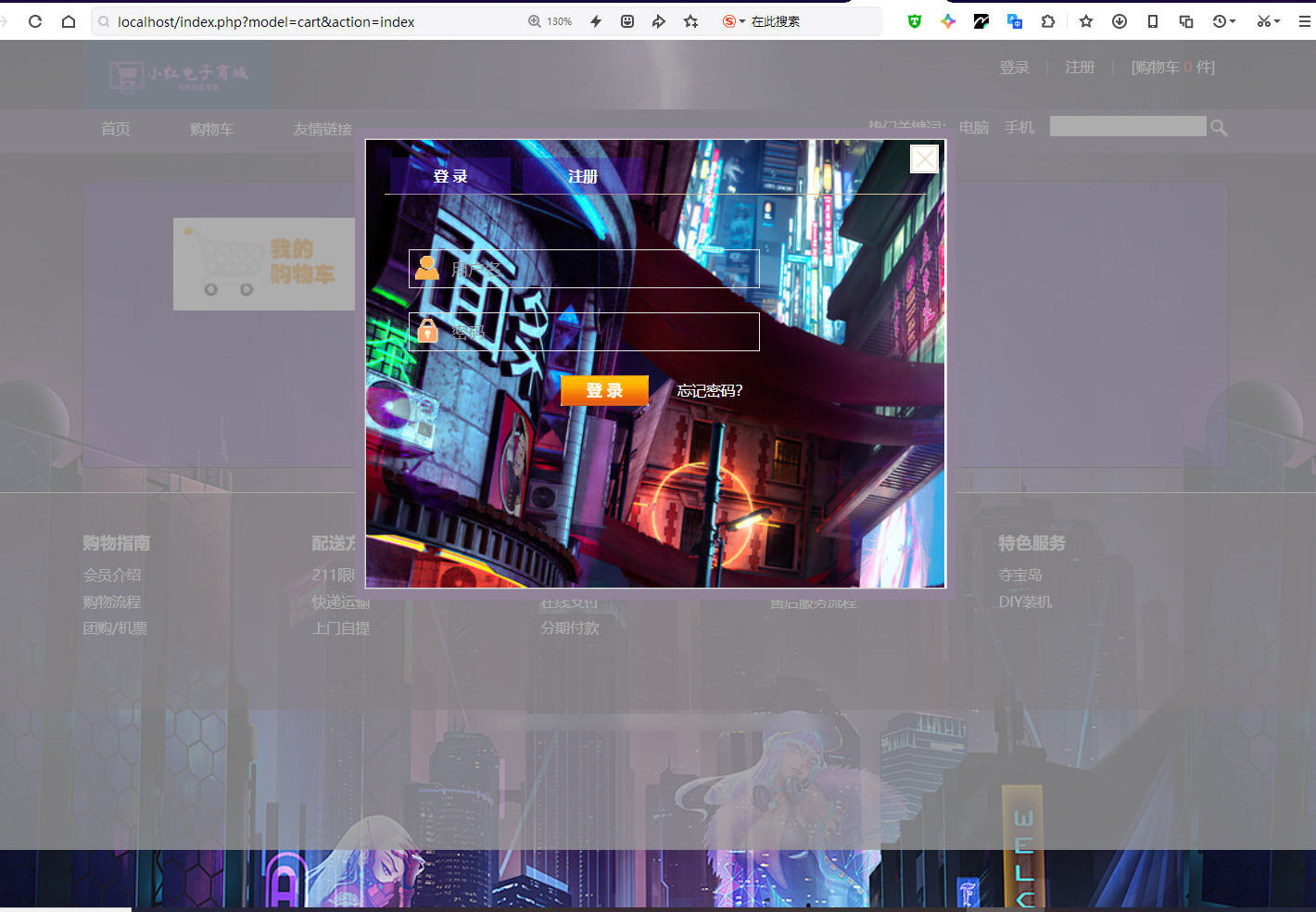Close the login dialog with the X
Screen dimensions: 1316x912
pyautogui.click(x=924, y=159)
